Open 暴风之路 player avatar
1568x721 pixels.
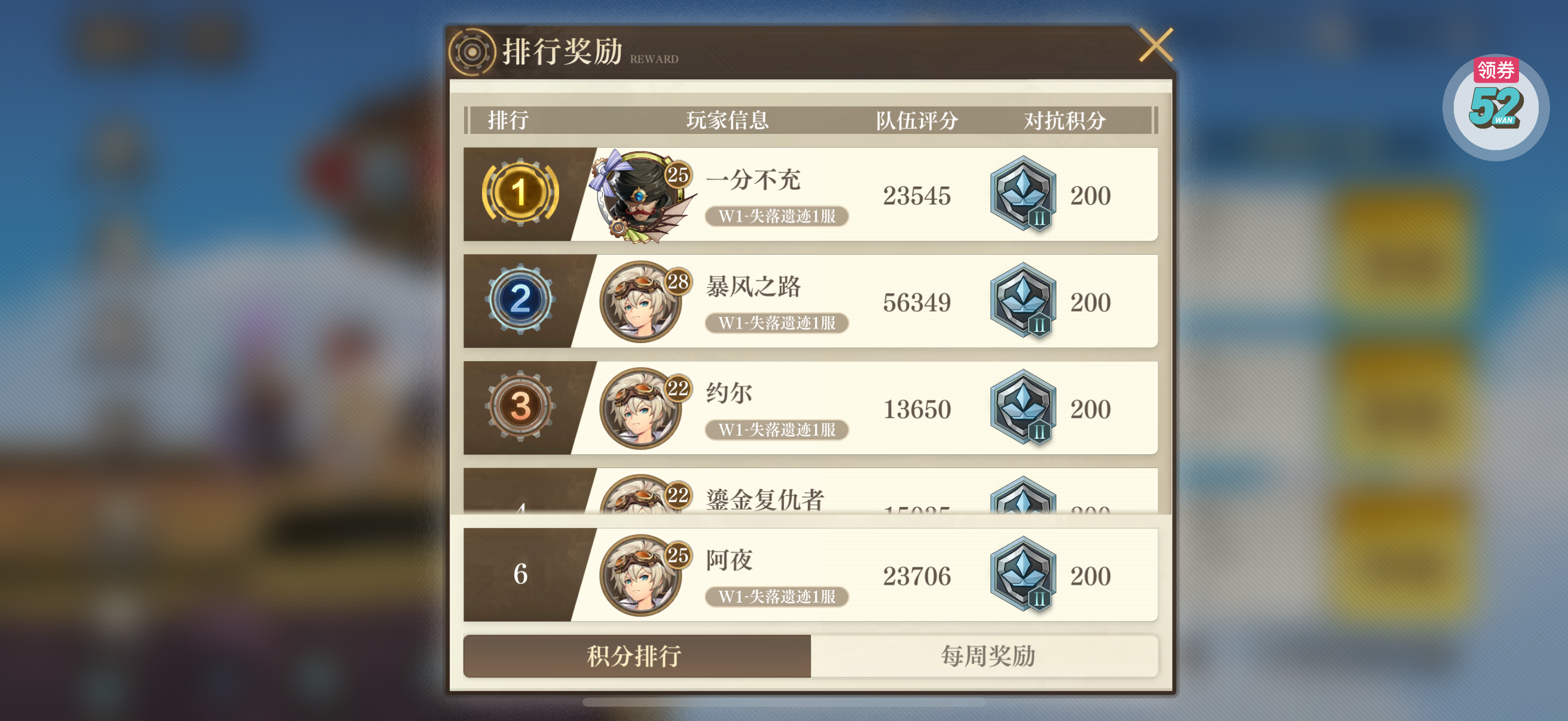(x=642, y=302)
